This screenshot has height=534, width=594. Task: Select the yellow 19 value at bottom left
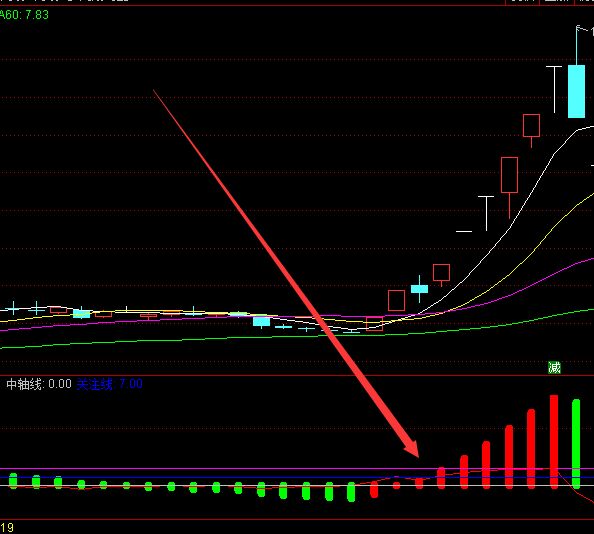(7, 528)
